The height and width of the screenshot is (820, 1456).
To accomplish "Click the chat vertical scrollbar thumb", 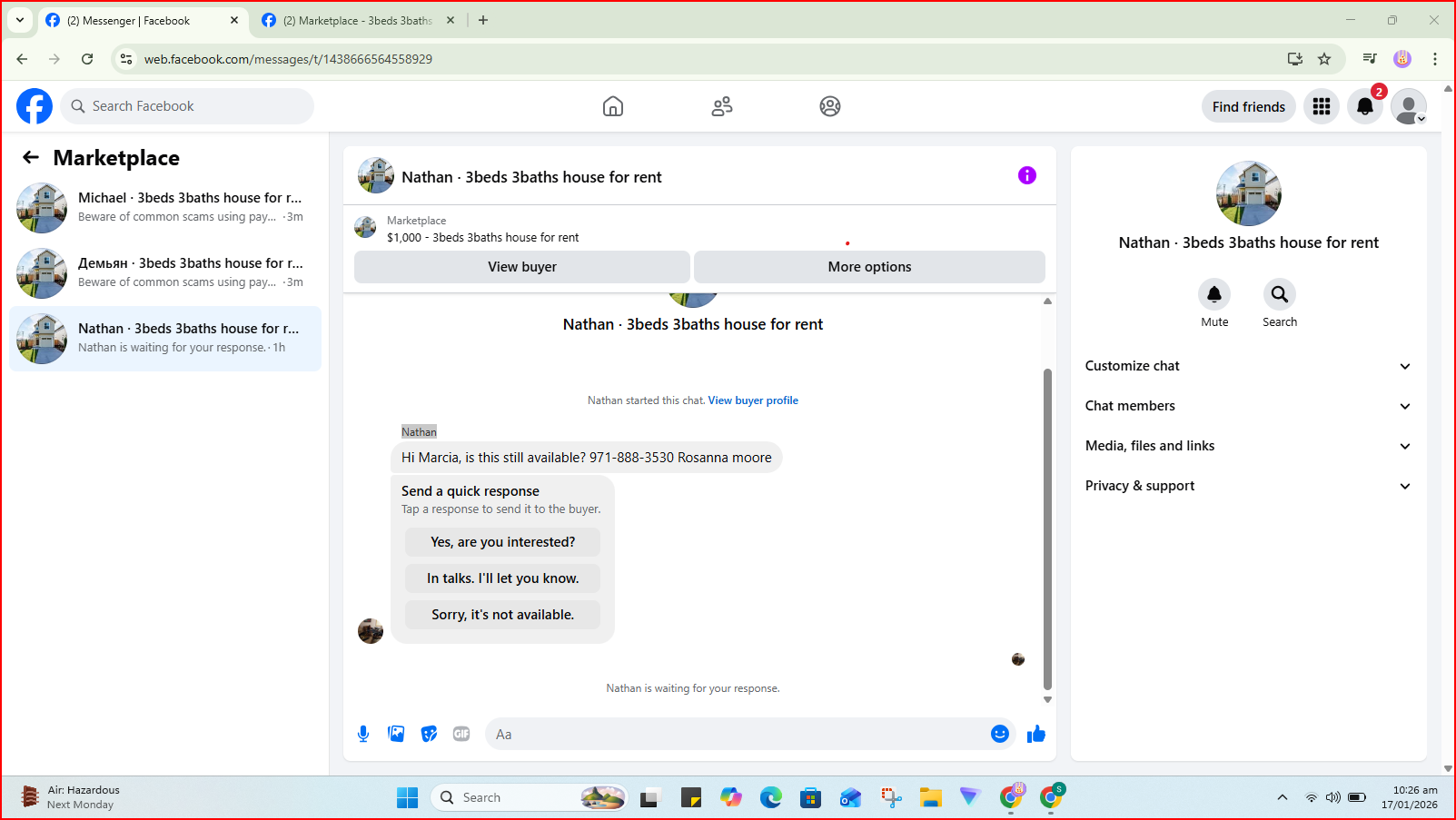I will [x=1047, y=529].
